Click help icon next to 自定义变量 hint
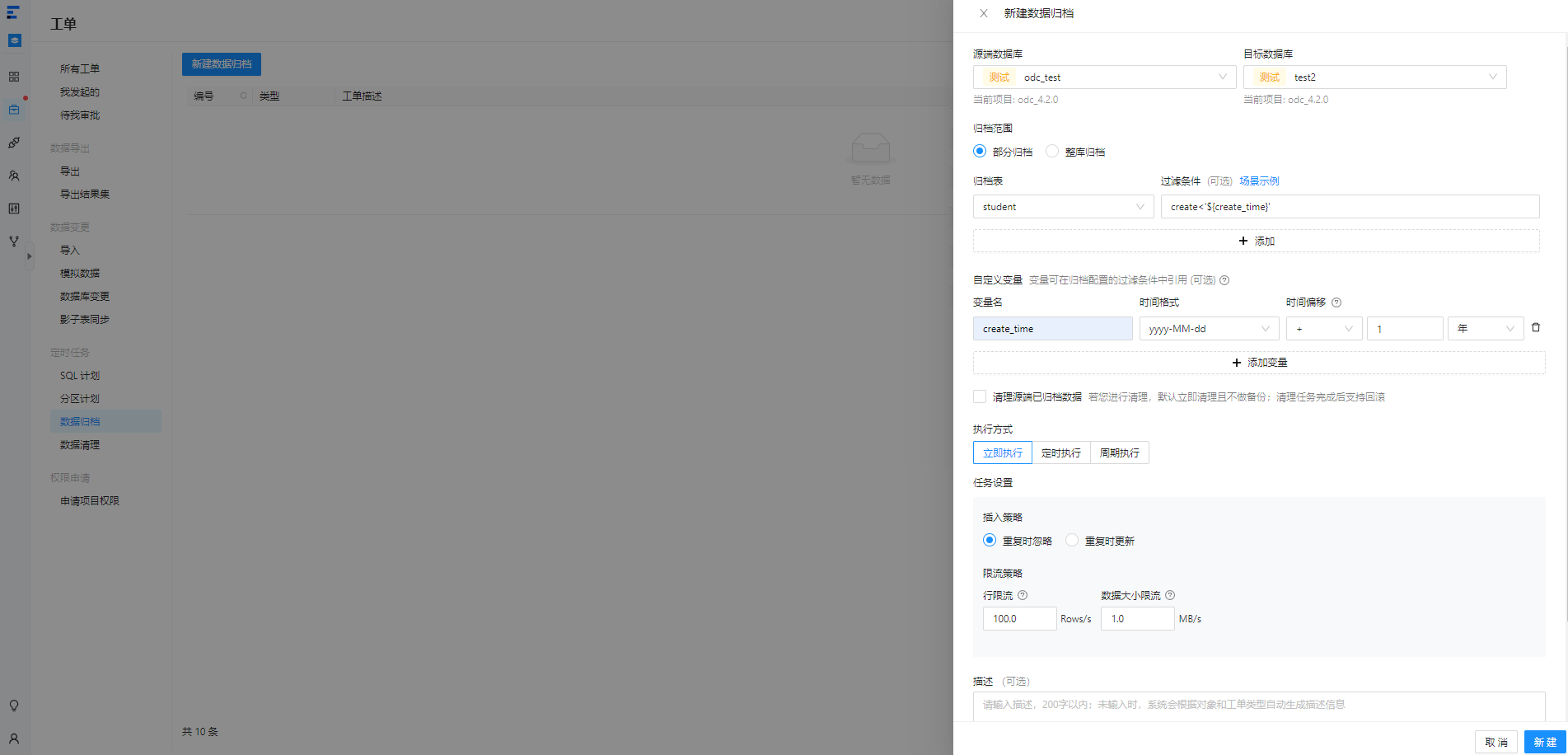Viewport: 1568px width, 755px height. [x=1224, y=280]
